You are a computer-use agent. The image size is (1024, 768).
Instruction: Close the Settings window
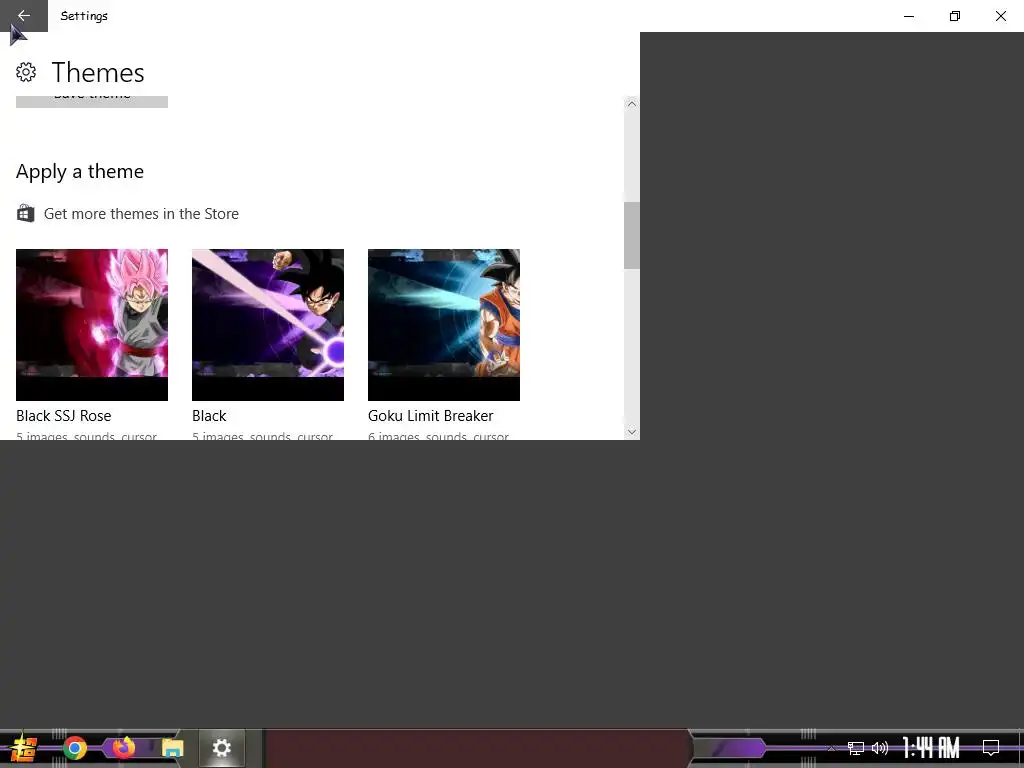pos(1000,16)
